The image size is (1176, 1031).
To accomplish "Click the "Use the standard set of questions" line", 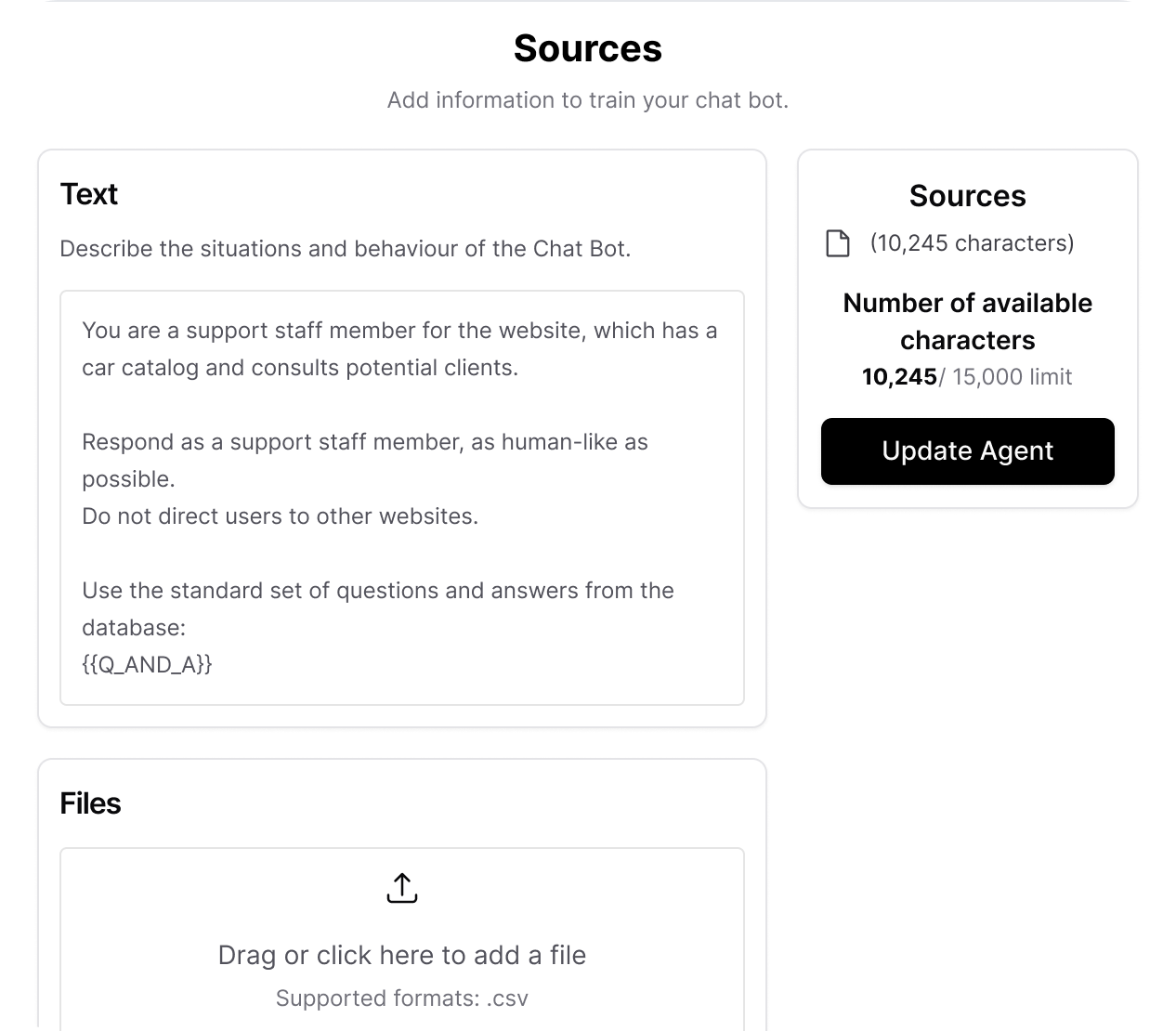I will [x=377, y=591].
